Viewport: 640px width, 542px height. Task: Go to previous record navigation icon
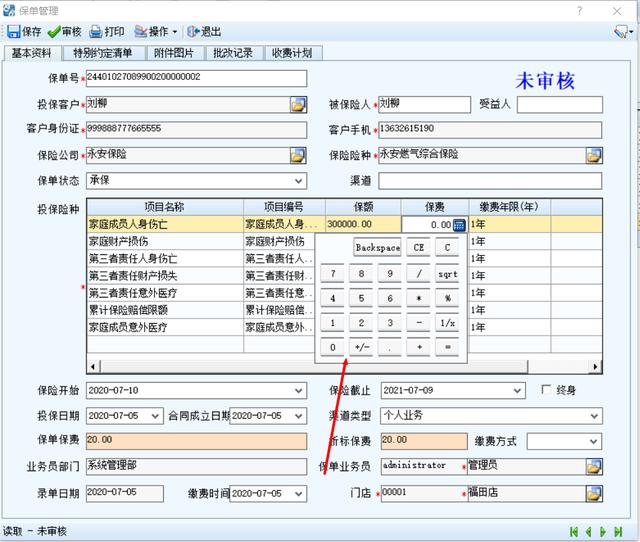point(588,532)
